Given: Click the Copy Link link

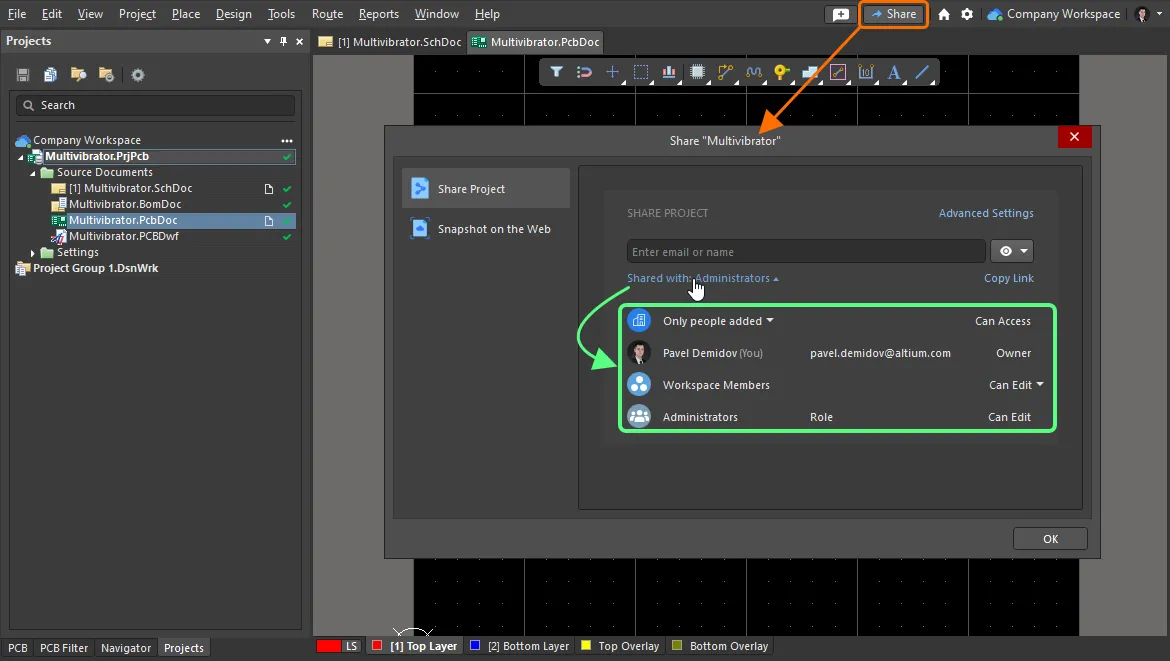Looking at the screenshot, I should tap(1009, 278).
